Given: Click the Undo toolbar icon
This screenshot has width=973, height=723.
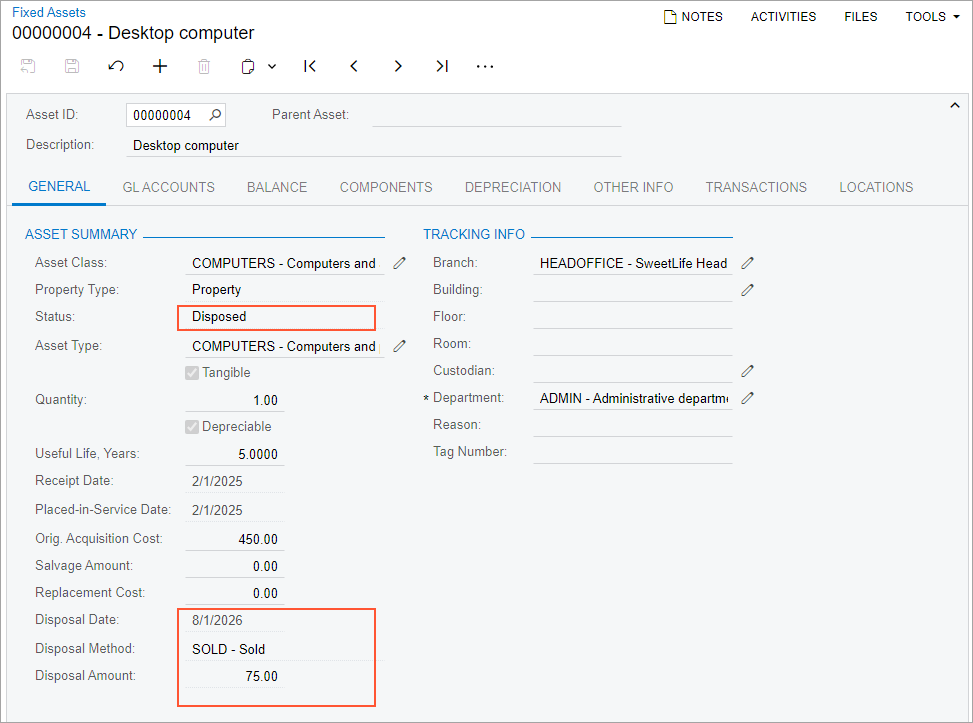Looking at the screenshot, I should pyautogui.click(x=116, y=66).
